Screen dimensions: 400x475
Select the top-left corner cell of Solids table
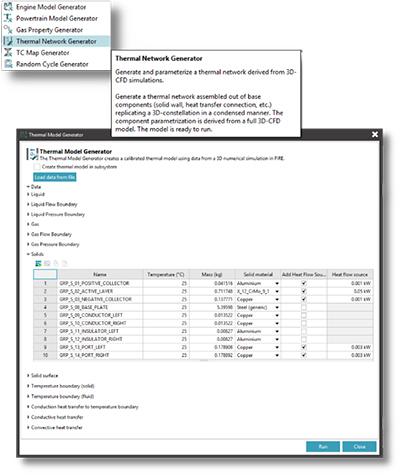tap(45, 274)
